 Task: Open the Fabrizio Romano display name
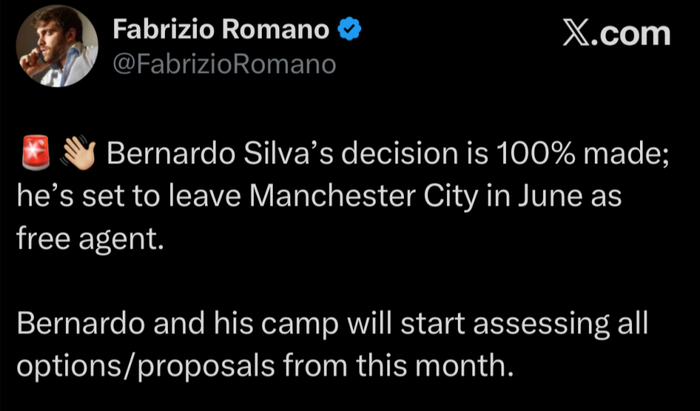click(x=221, y=30)
